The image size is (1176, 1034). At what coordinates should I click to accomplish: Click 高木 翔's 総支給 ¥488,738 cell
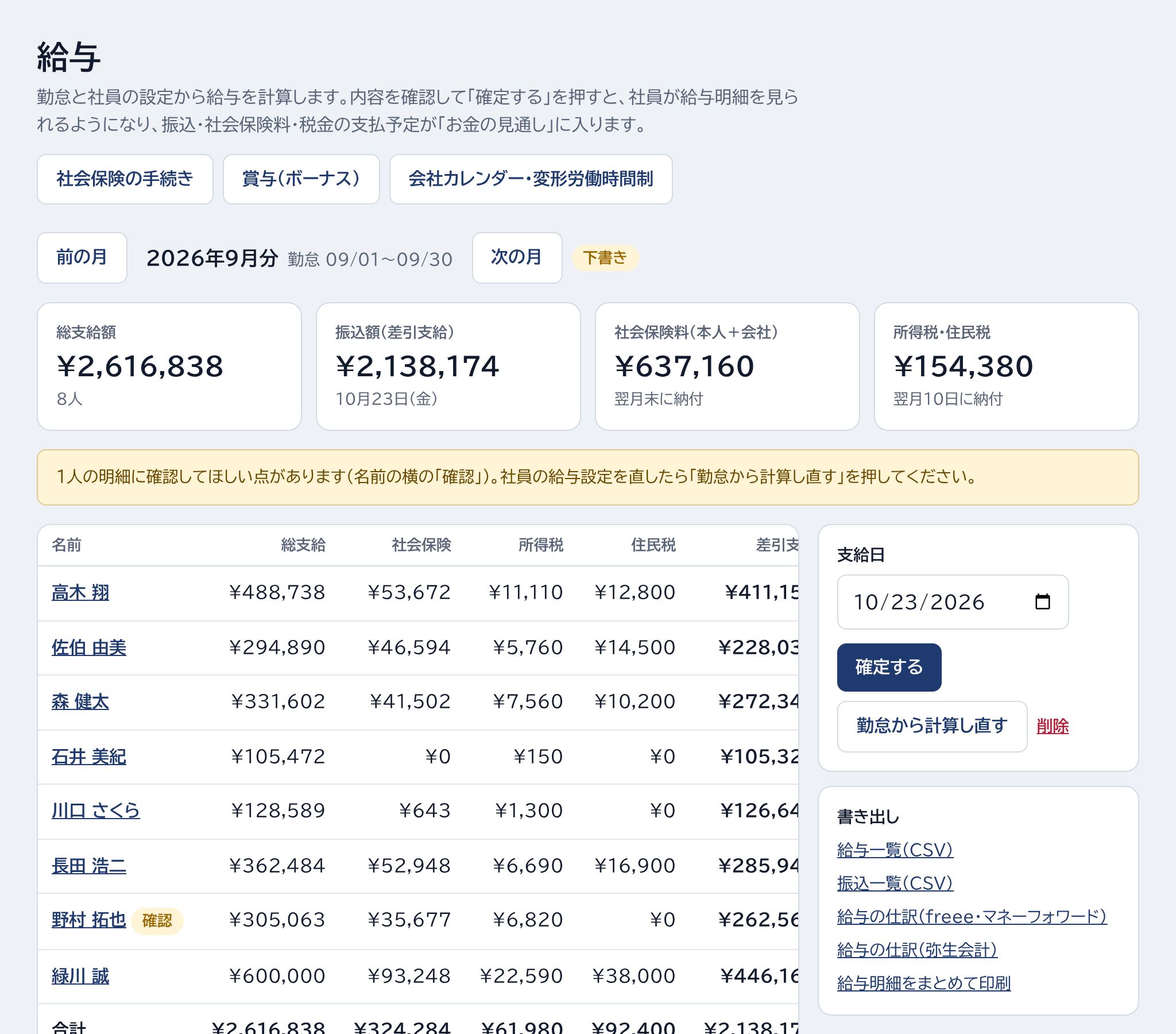click(x=277, y=592)
